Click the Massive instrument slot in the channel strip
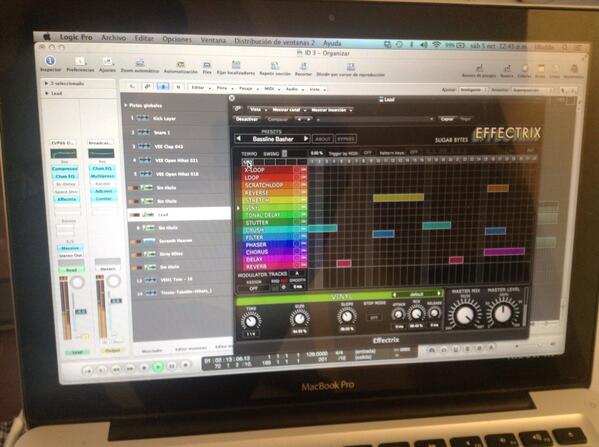The width and height of the screenshot is (599, 447). (70, 248)
